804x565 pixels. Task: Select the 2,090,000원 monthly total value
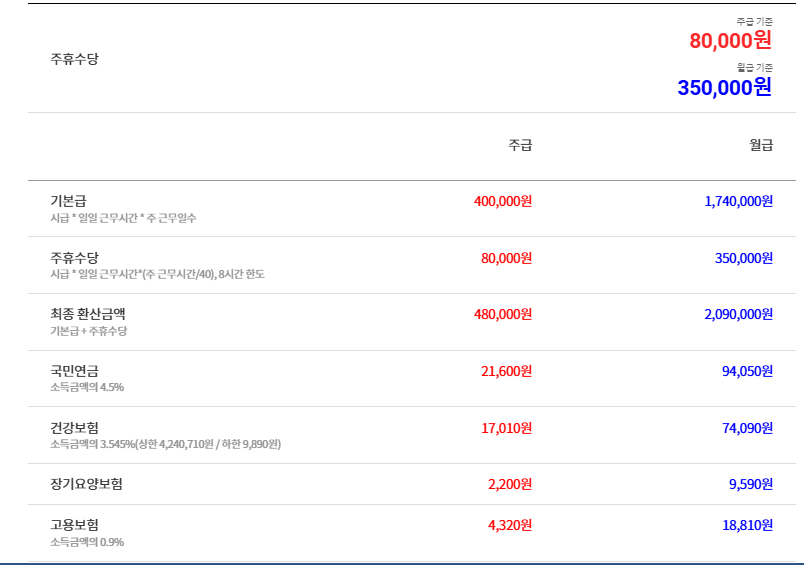[738, 314]
